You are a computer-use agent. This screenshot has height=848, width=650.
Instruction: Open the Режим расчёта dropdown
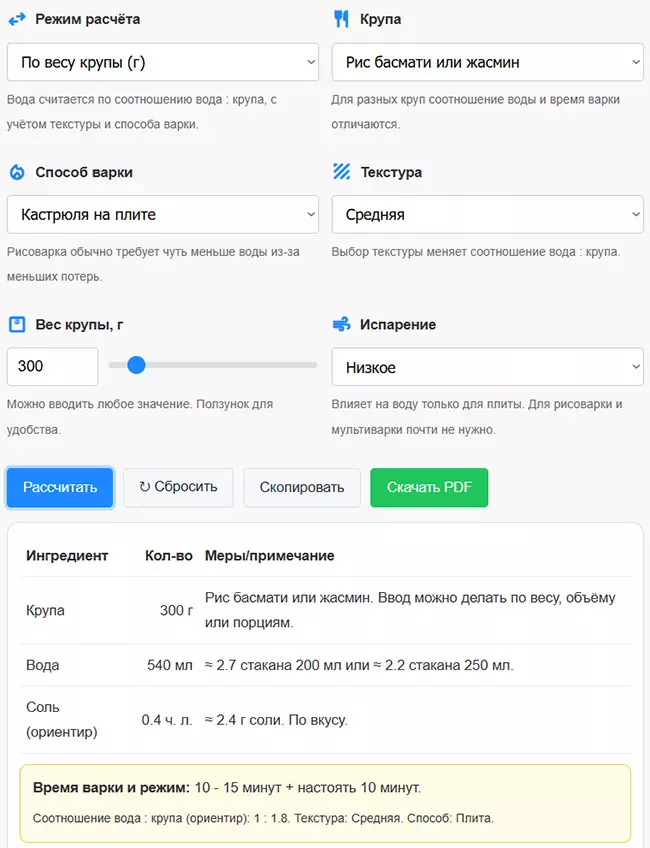pos(162,61)
